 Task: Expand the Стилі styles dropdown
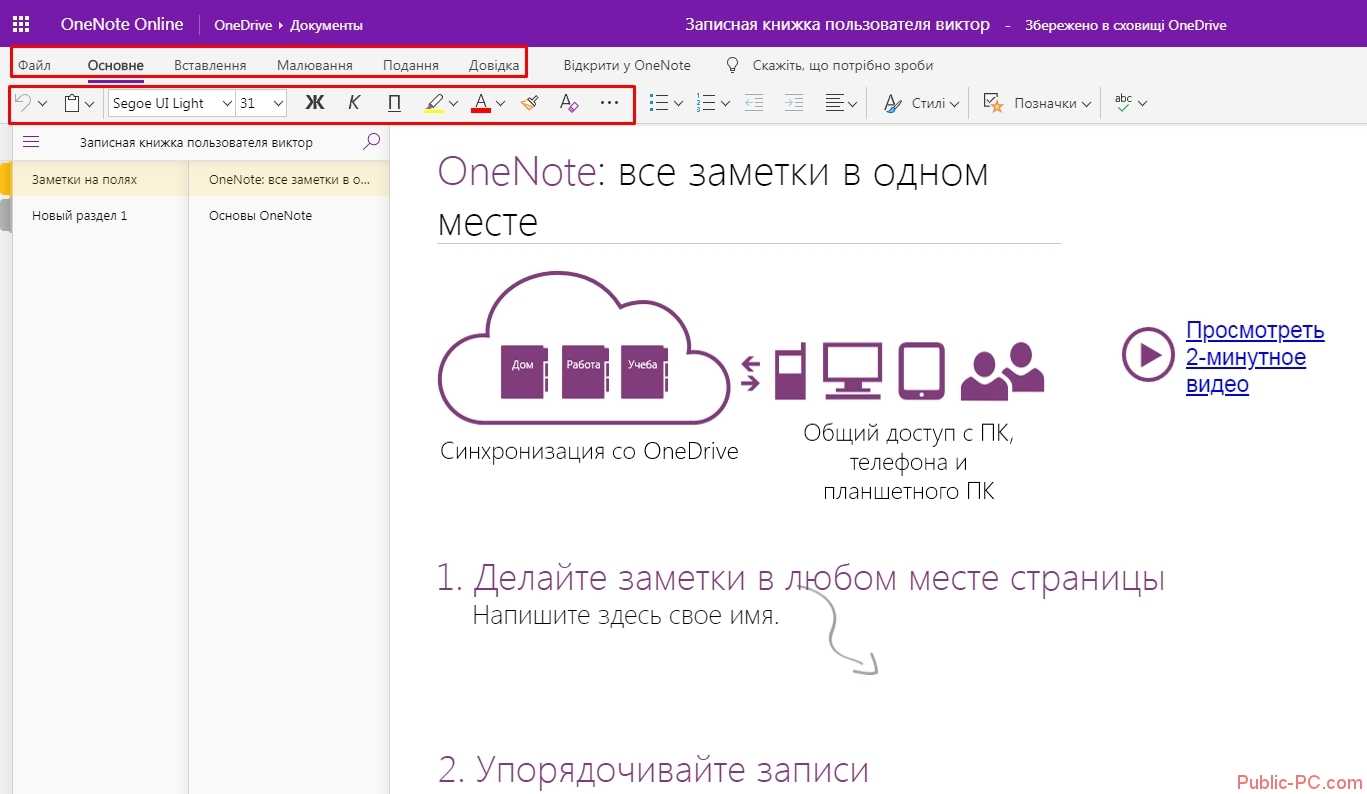coord(921,103)
